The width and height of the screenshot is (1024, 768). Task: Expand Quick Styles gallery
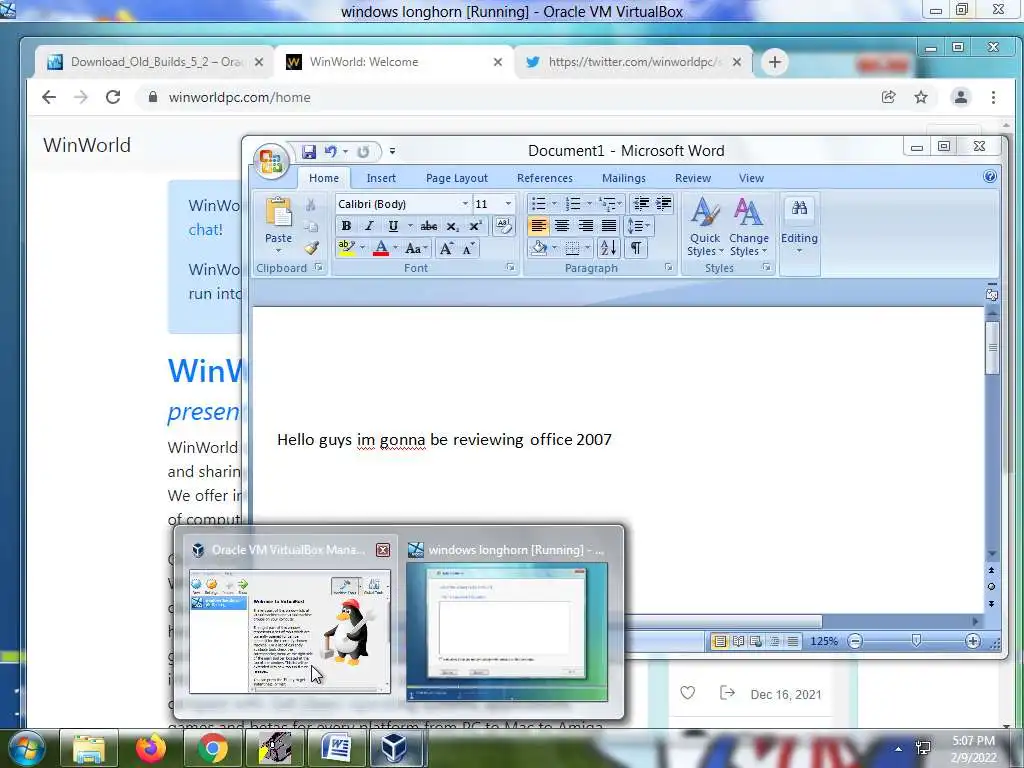pos(705,226)
